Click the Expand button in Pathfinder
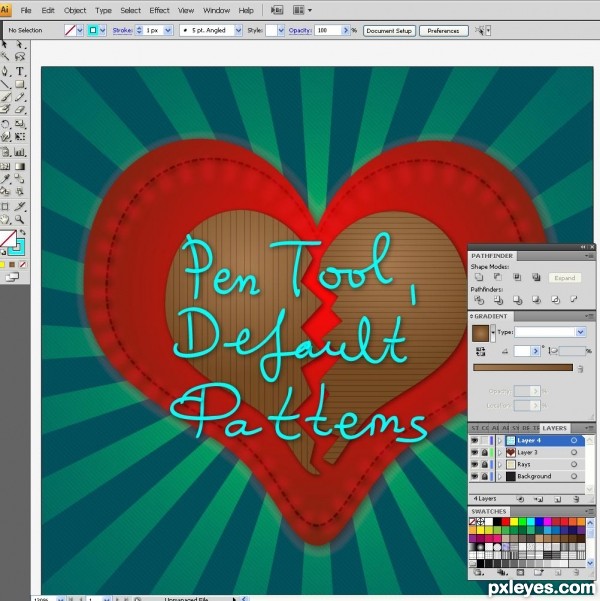Viewport: 600px width, 601px height. pyautogui.click(x=564, y=278)
